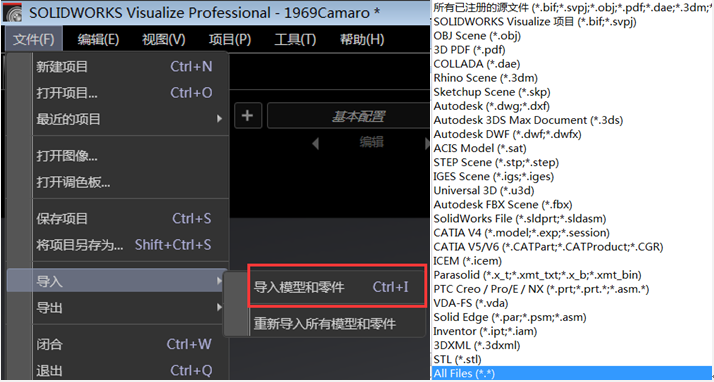Viewport: 714px width, 382px height.
Task: Open the 工具(T) menu
Action: pyautogui.click(x=295, y=40)
